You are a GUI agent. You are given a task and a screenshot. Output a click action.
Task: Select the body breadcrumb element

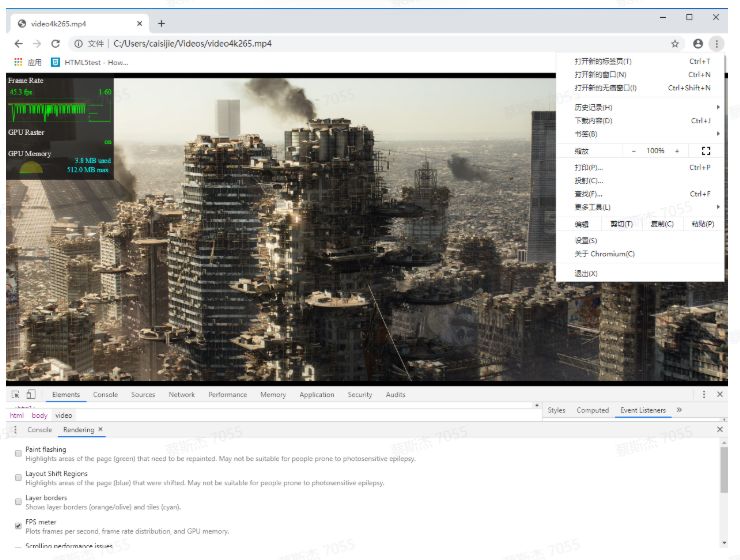(40, 415)
